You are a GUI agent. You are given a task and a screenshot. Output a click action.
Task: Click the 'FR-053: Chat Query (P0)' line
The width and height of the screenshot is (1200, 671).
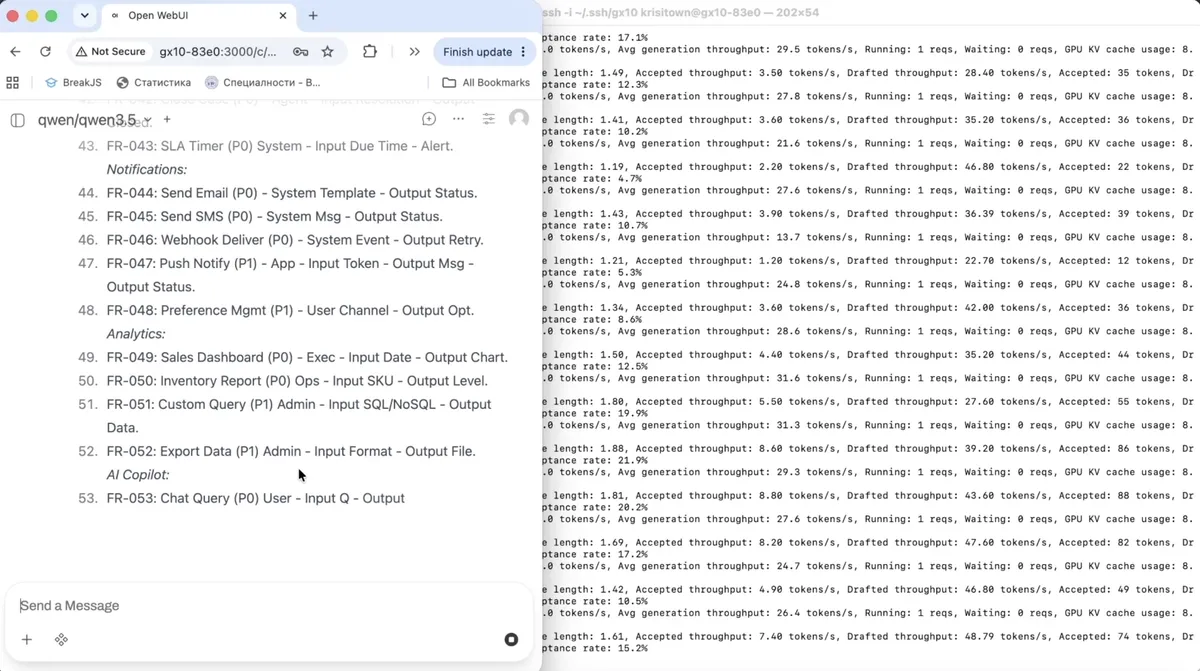(256, 498)
